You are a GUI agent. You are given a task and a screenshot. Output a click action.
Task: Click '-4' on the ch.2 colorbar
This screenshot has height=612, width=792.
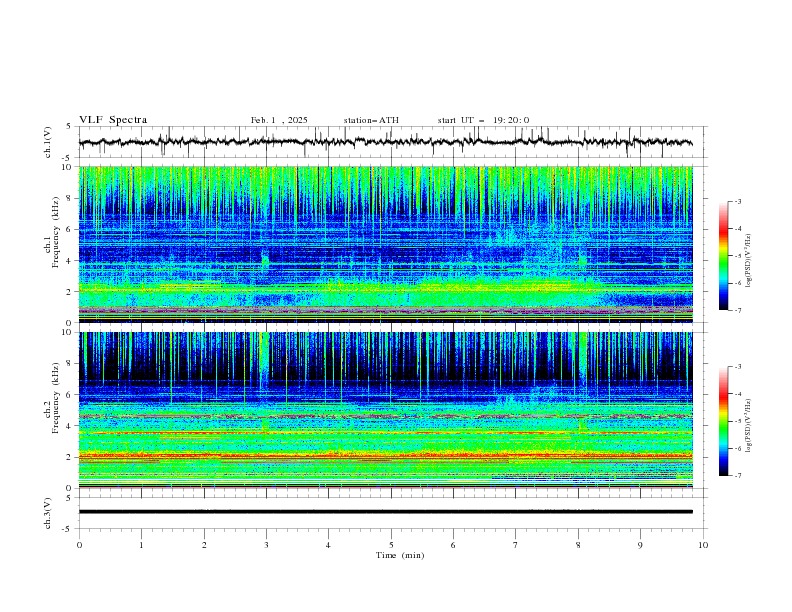click(737, 394)
